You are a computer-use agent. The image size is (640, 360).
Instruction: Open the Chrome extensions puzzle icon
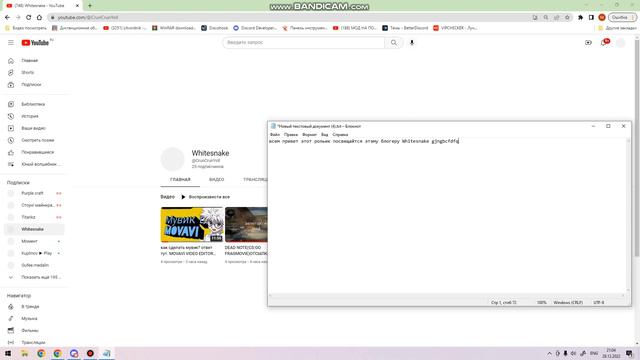tap(580, 18)
